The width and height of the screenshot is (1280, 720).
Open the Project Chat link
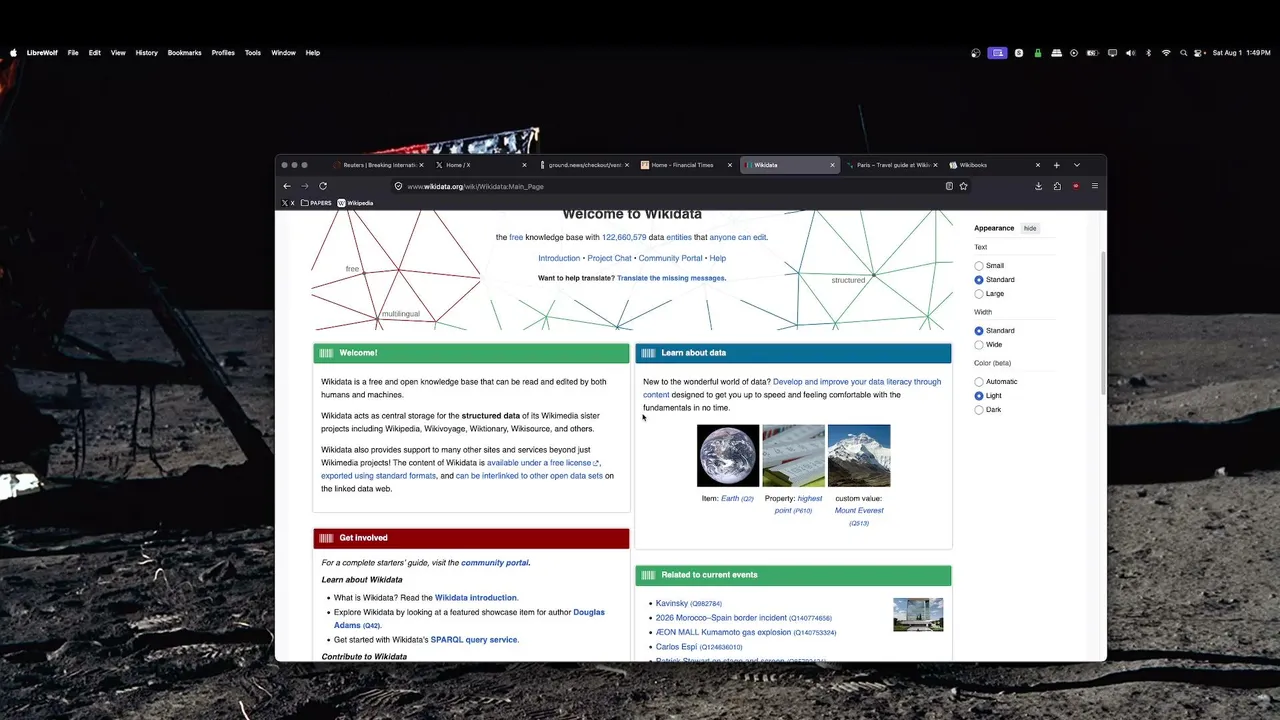pos(609,258)
